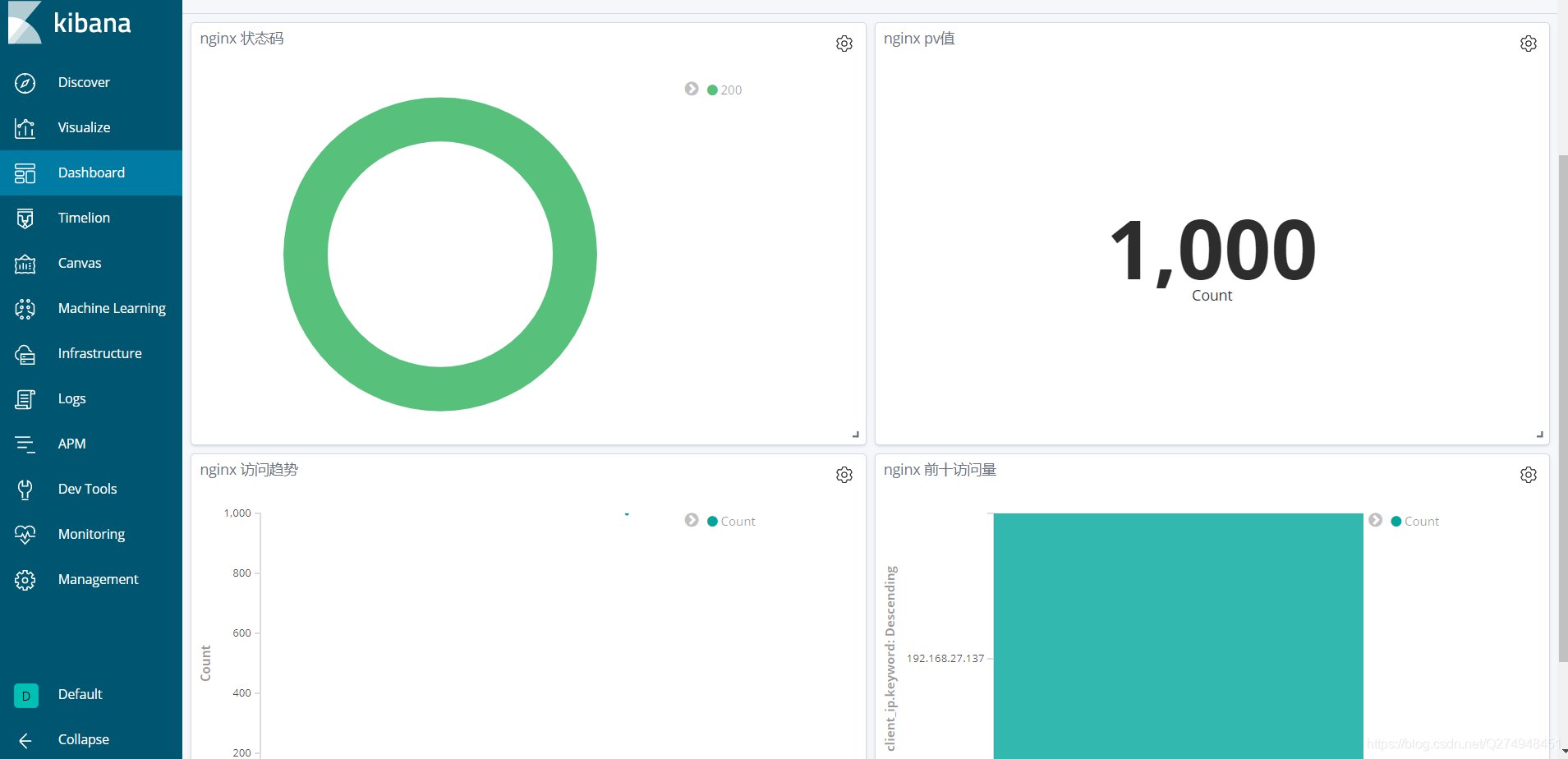Screen dimensions: 1568x759
Task: Click the Canvas icon
Action: pyautogui.click(x=25, y=264)
